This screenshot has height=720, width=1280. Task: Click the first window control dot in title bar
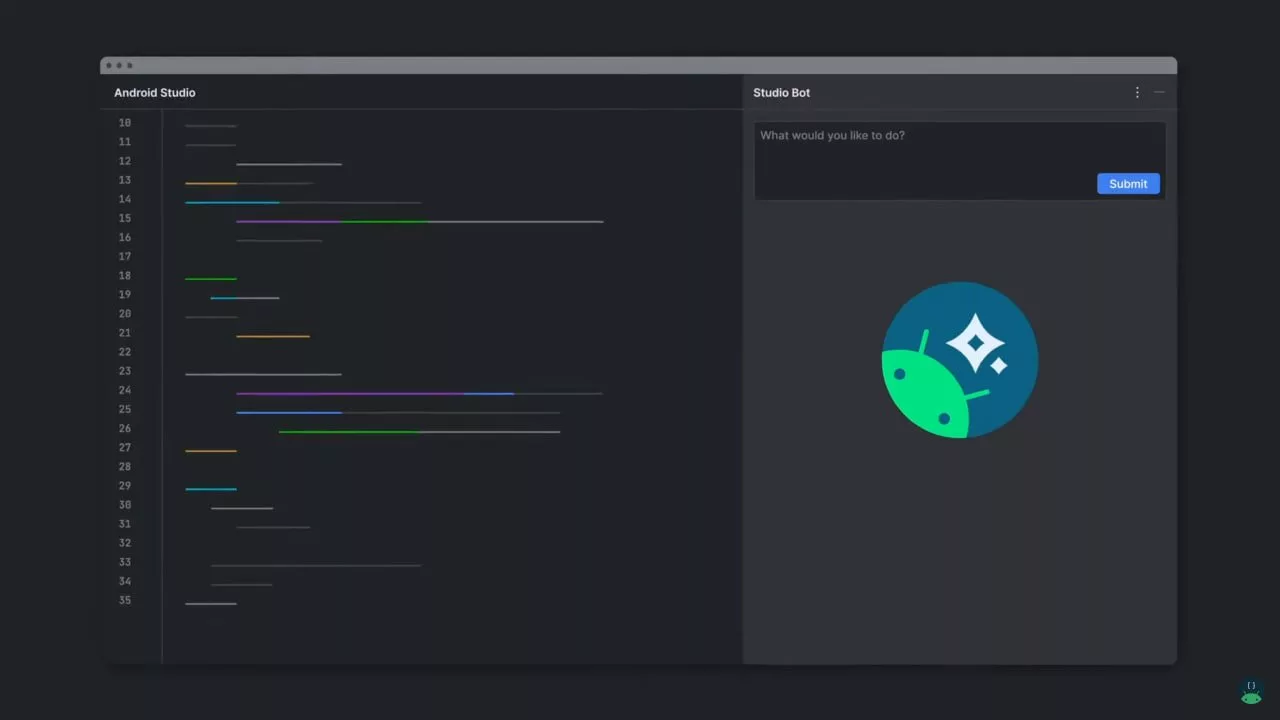109,66
